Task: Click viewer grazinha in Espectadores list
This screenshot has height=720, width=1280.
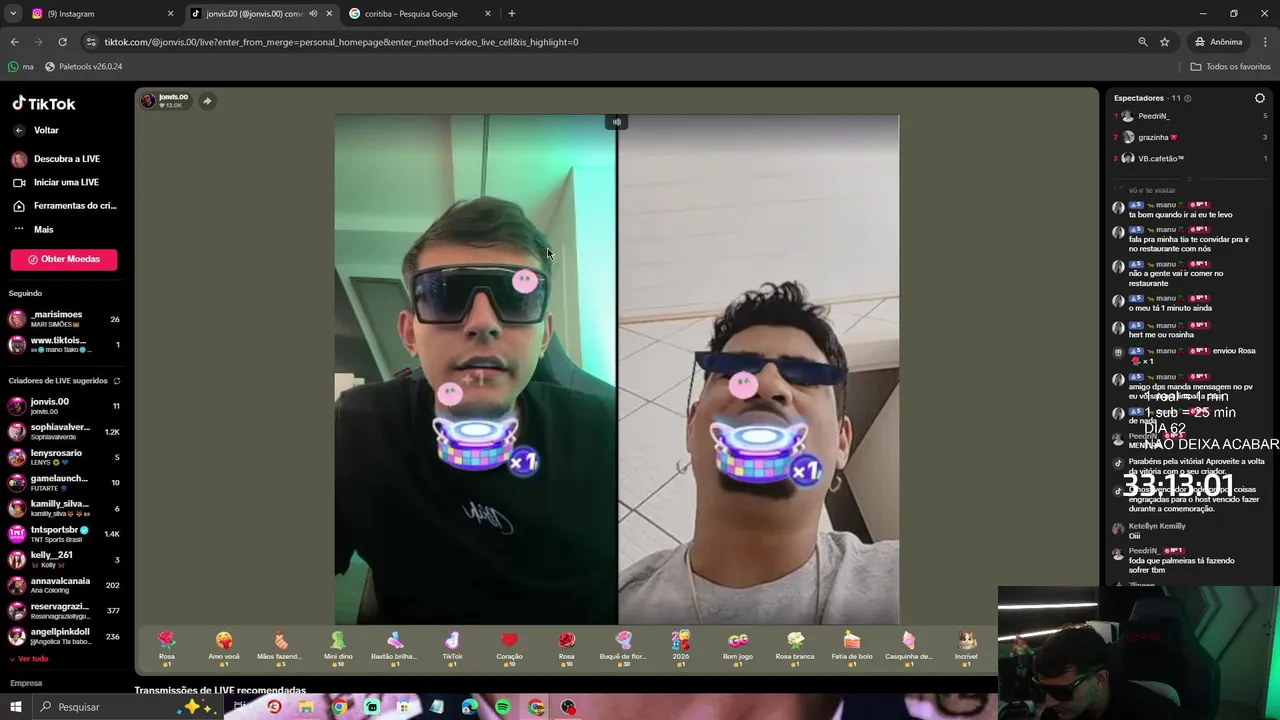Action: (x=1153, y=138)
